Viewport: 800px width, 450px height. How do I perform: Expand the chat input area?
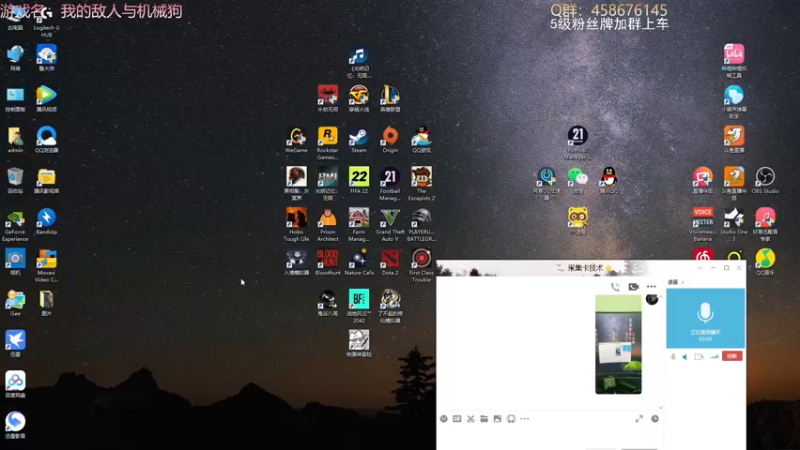point(639,419)
